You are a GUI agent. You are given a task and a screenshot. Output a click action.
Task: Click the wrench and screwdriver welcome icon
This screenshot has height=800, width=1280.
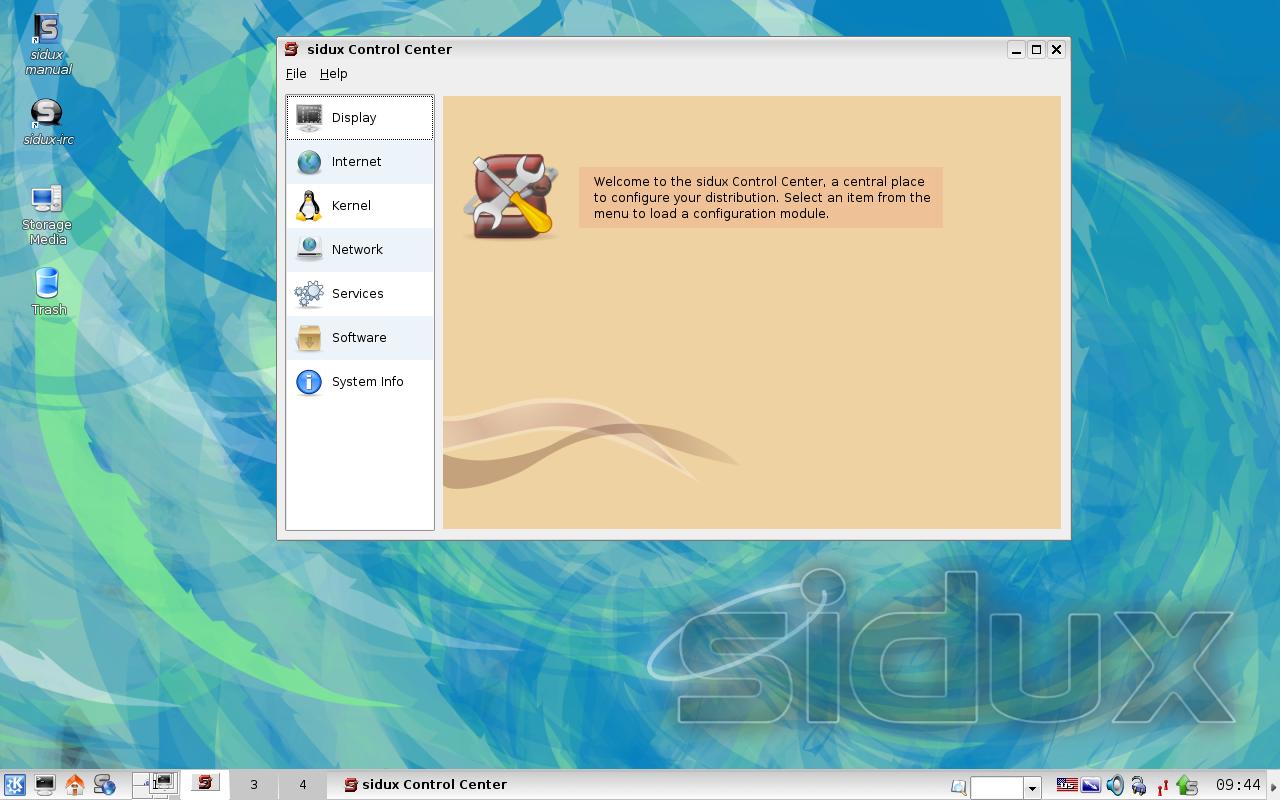click(x=511, y=196)
